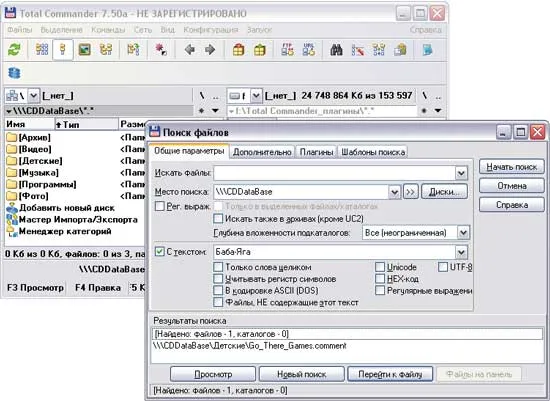
Task: Click the binoculars Search files toolbar icon
Action: click(336, 50)
